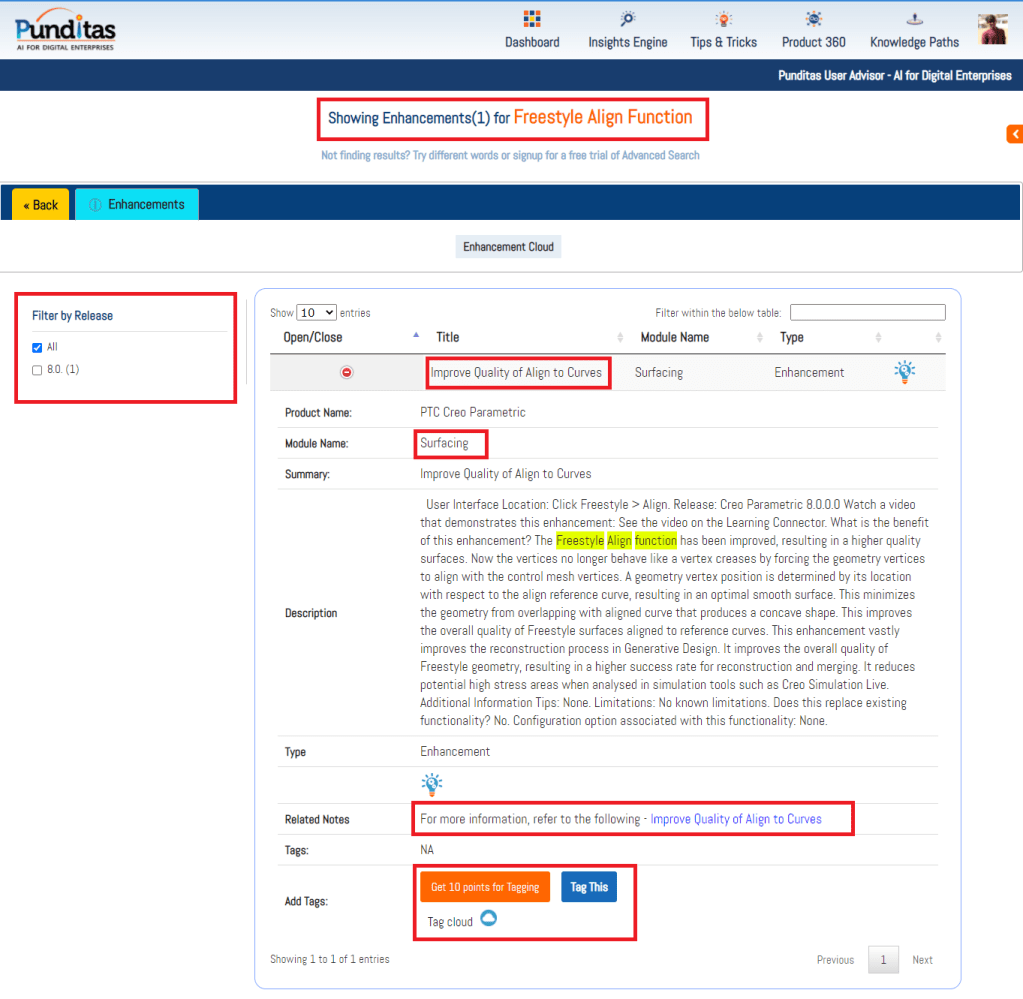Open the Insights Engine icon

click(x=627, y=19)
